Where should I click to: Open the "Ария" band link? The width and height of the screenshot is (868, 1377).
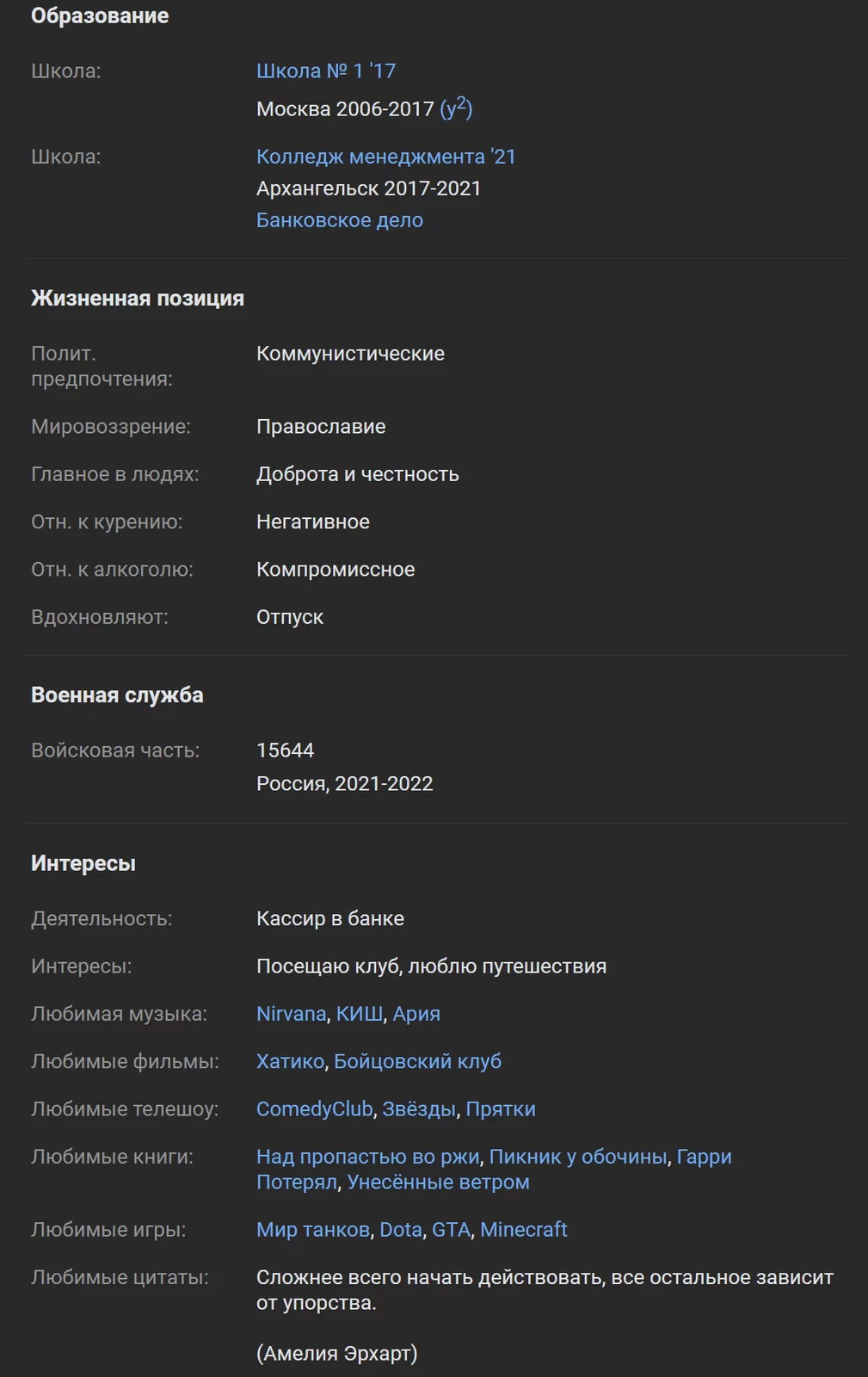pos(416,1014)
